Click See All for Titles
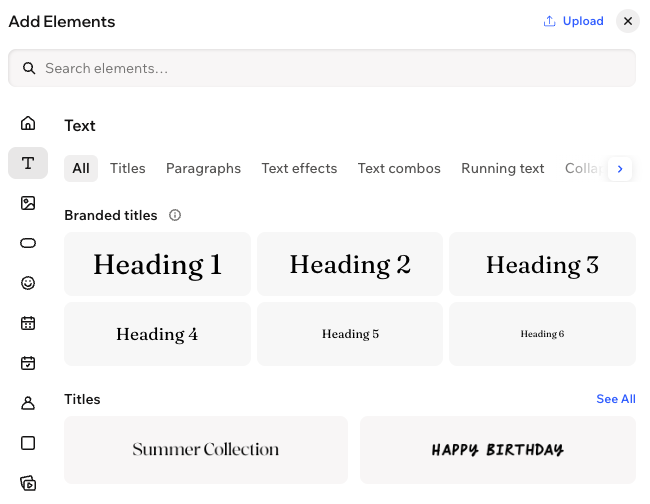Screen dimensions: 650x504 616,399
